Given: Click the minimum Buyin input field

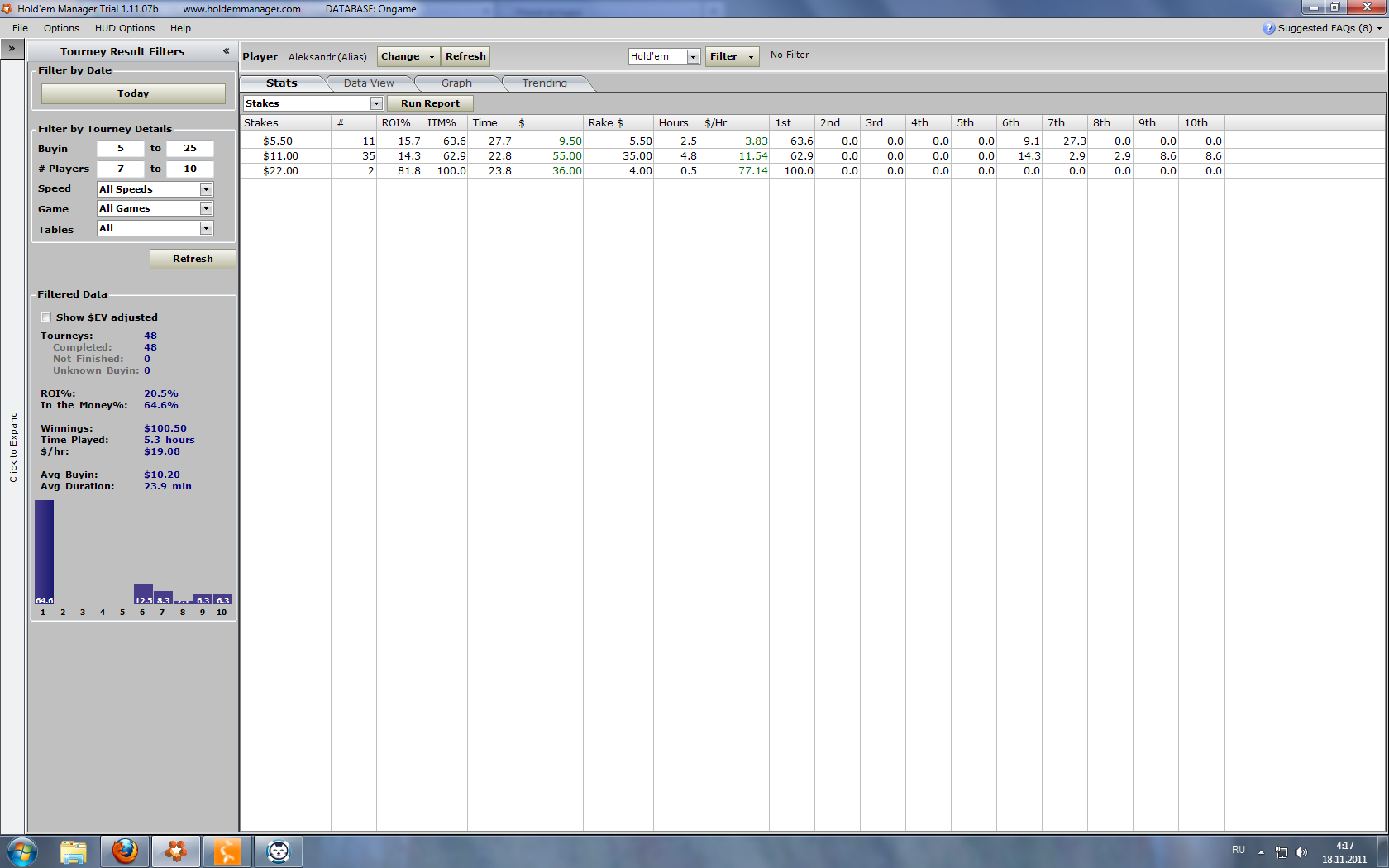Looking at the screenshot, I should coord(121,149).
